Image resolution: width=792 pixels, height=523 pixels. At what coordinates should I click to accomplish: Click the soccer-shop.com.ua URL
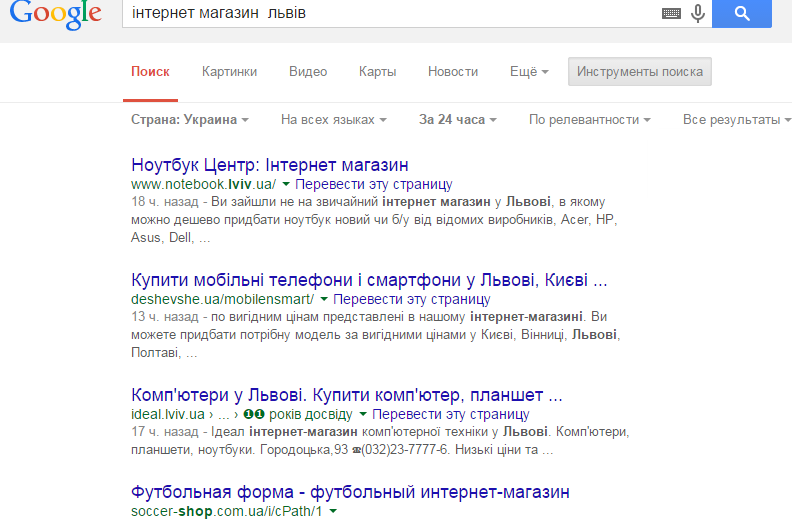tap(226, 511)
